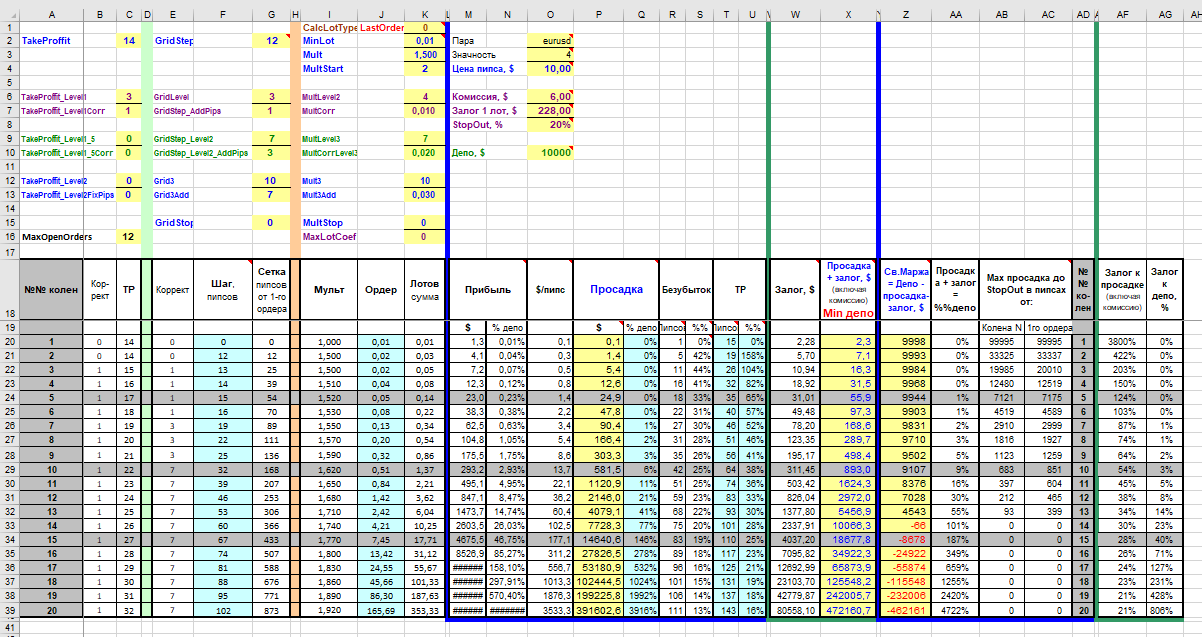Click the deposit cell 80558,10

click(x=796, y=609)
